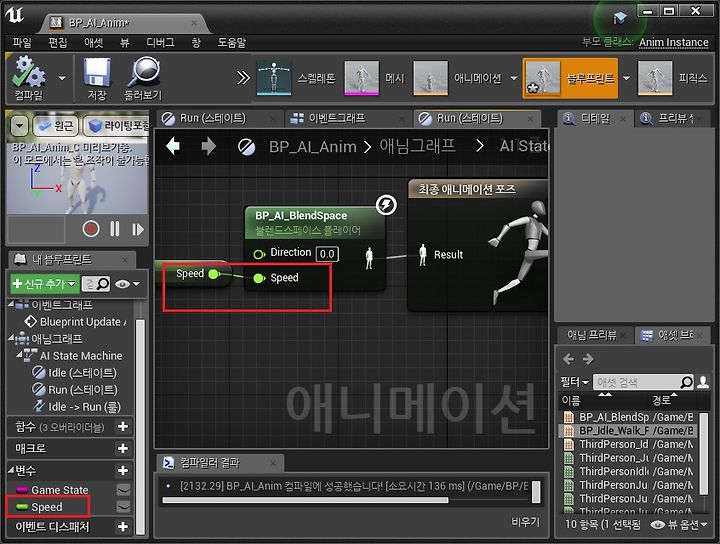Image resolution: width=720 pixels, height=544 pixels.
Task: Click BP_AI_Anim in the graph breadcrumb
Action: click(x=313, y=146)
